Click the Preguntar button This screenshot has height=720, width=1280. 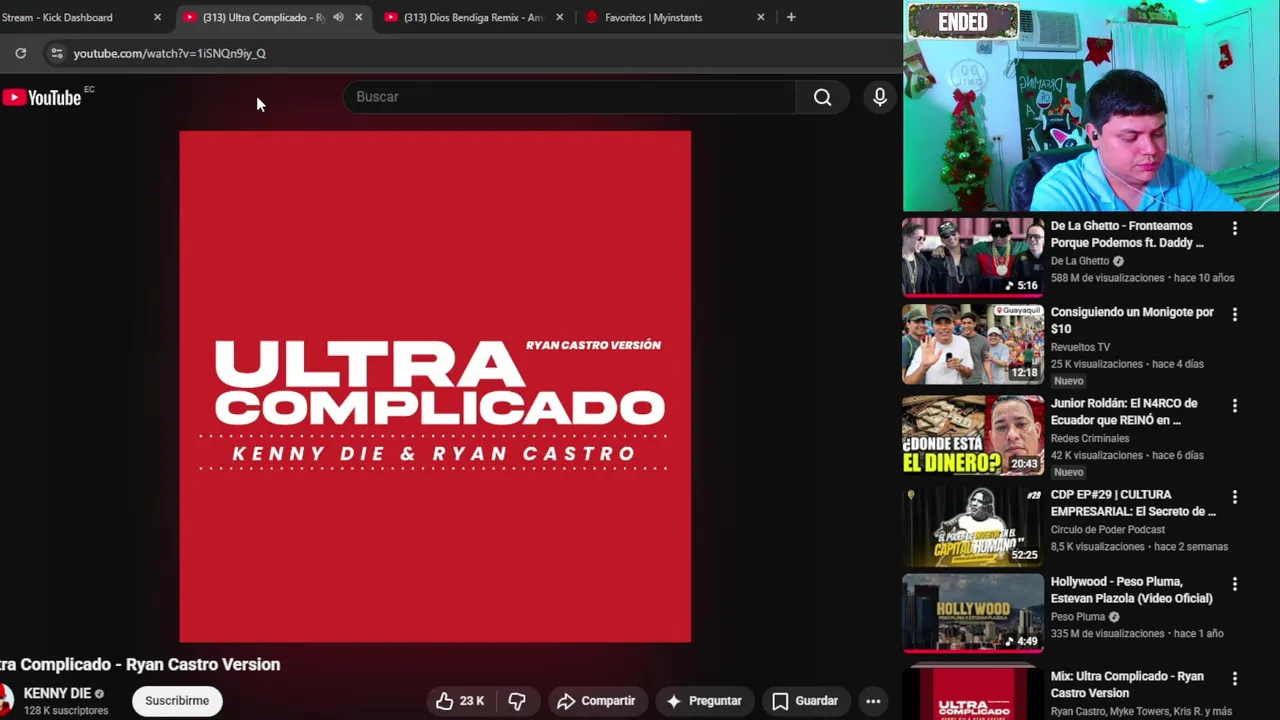(x=704, y=701)
